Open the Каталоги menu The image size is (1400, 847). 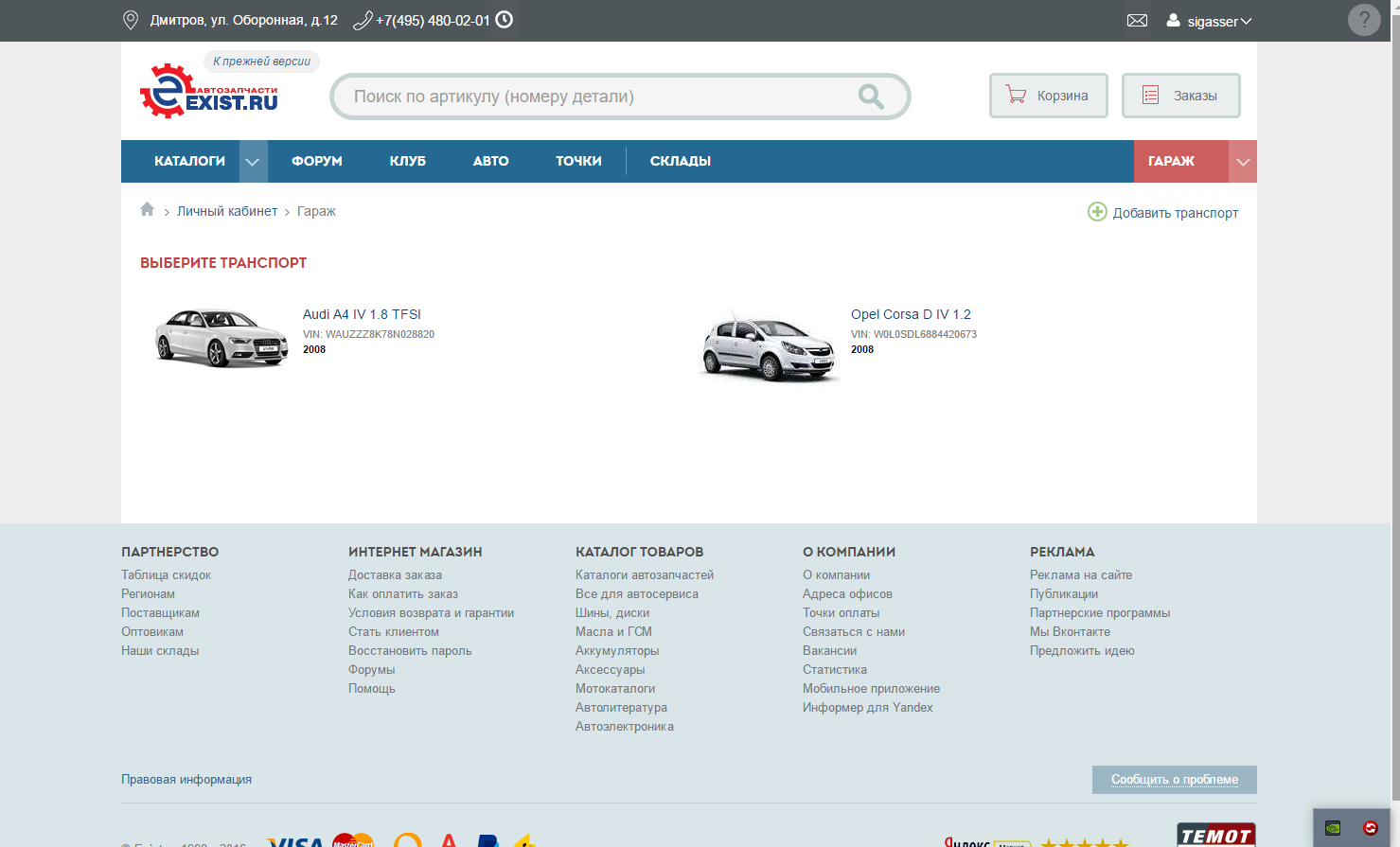pos(189,161)
